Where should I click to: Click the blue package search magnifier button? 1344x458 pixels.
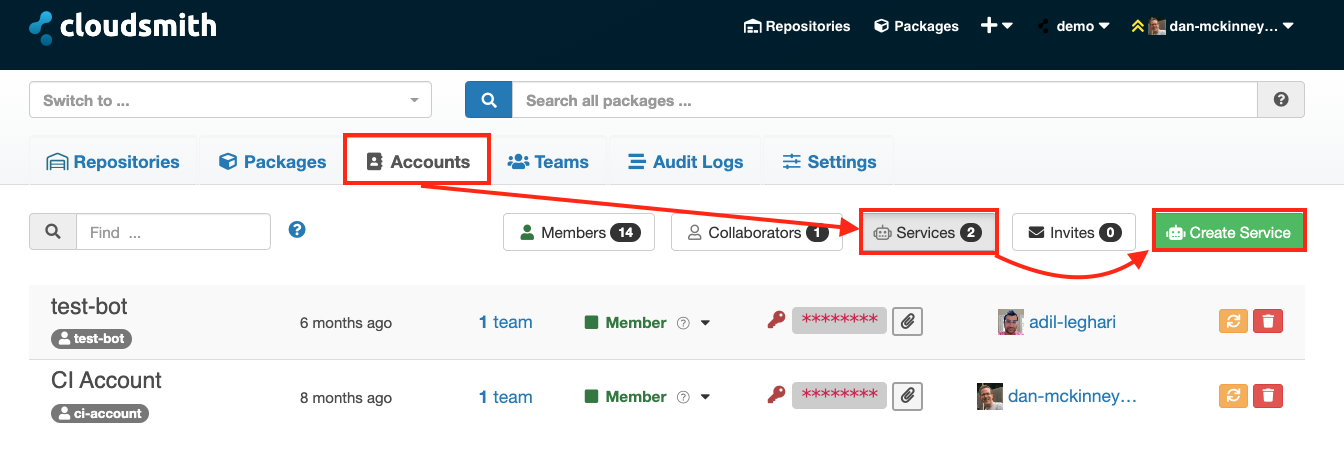click(489, 100)
